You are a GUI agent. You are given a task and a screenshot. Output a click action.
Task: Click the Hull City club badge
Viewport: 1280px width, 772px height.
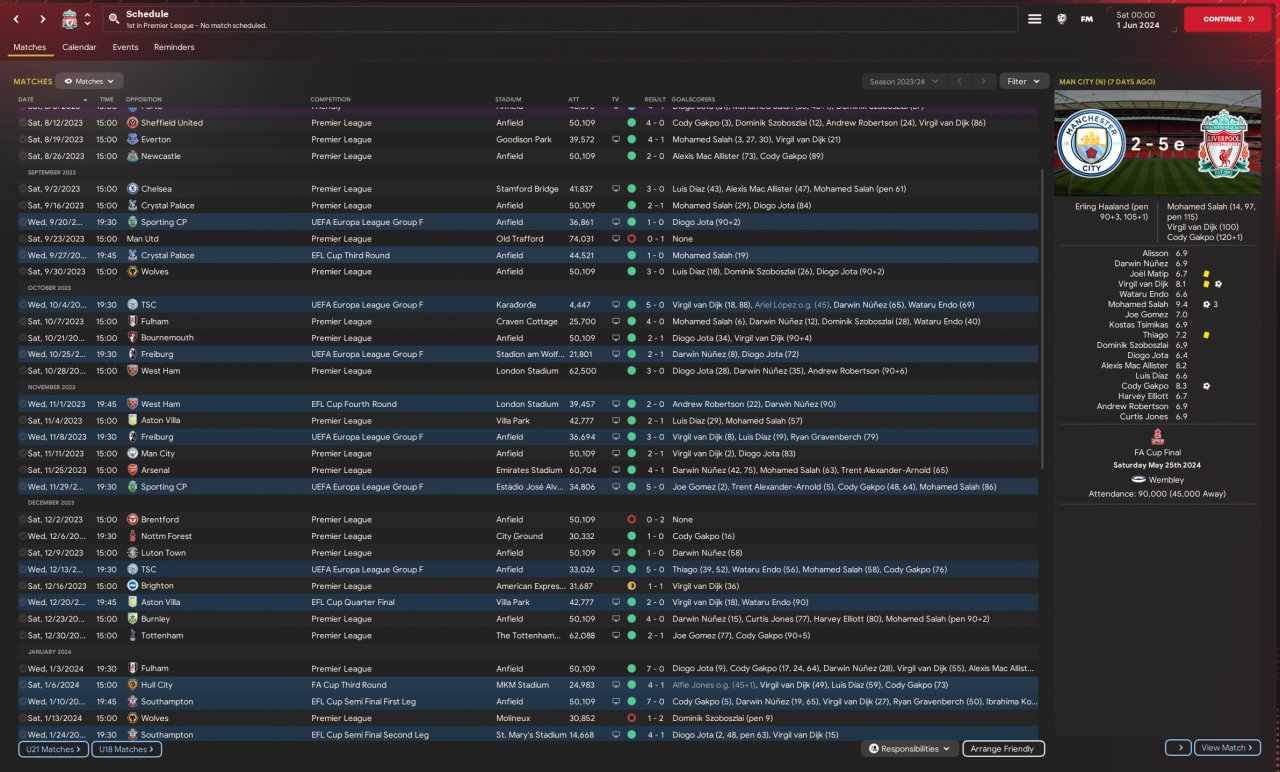pyautogui.click(x=132, y=685)
